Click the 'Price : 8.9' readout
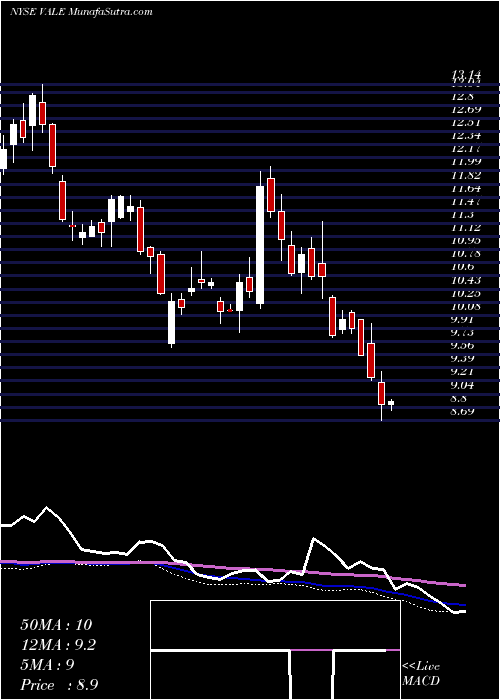This screenshot has width=500, height=700. point(59,685)
